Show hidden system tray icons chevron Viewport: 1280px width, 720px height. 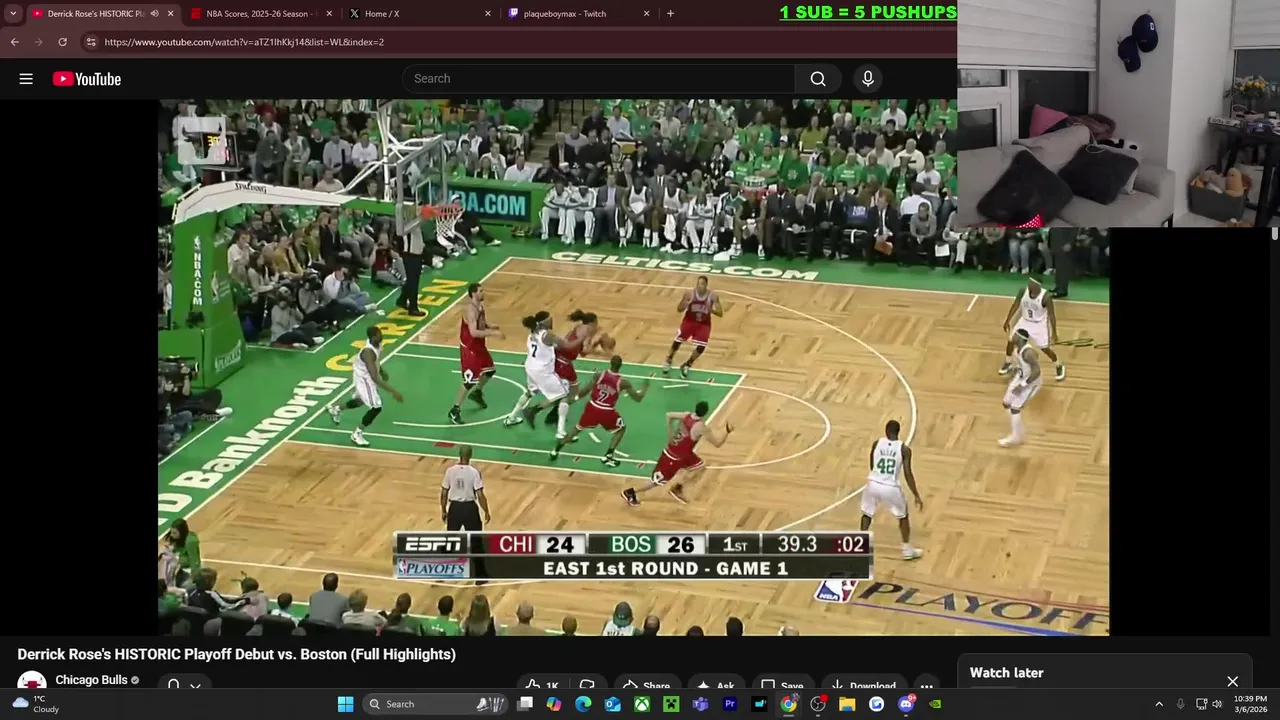pos(1159,704)
